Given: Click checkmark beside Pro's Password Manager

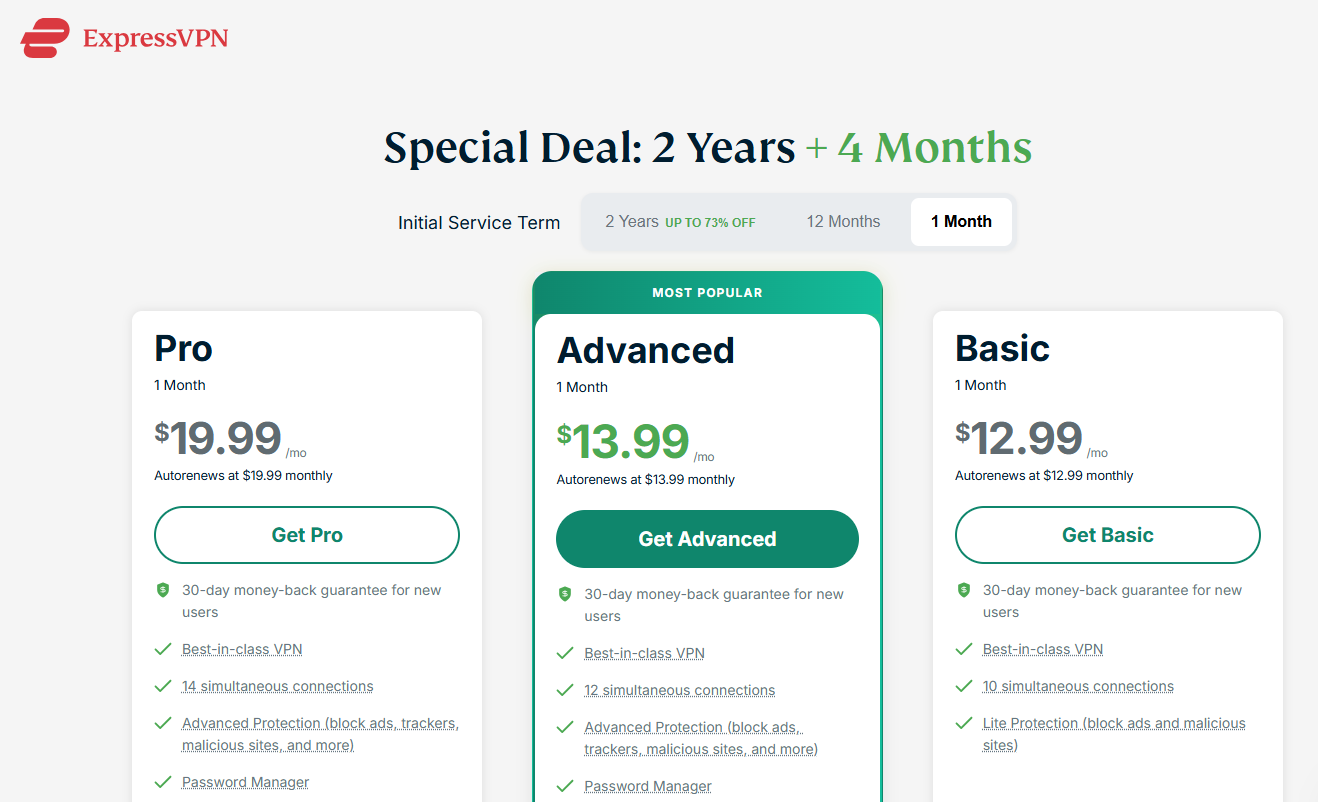Looking at the screenshot, I should [x=163, y=782].
